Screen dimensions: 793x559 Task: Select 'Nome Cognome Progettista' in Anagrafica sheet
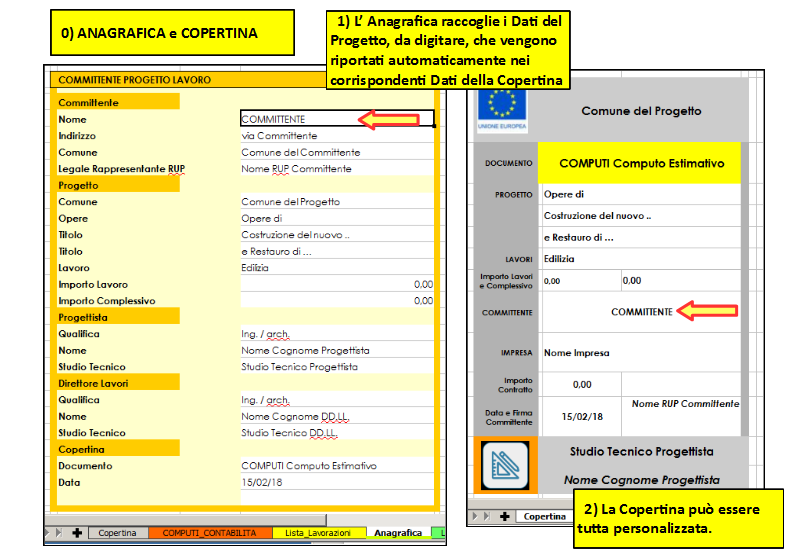click(x=337, y=350)
